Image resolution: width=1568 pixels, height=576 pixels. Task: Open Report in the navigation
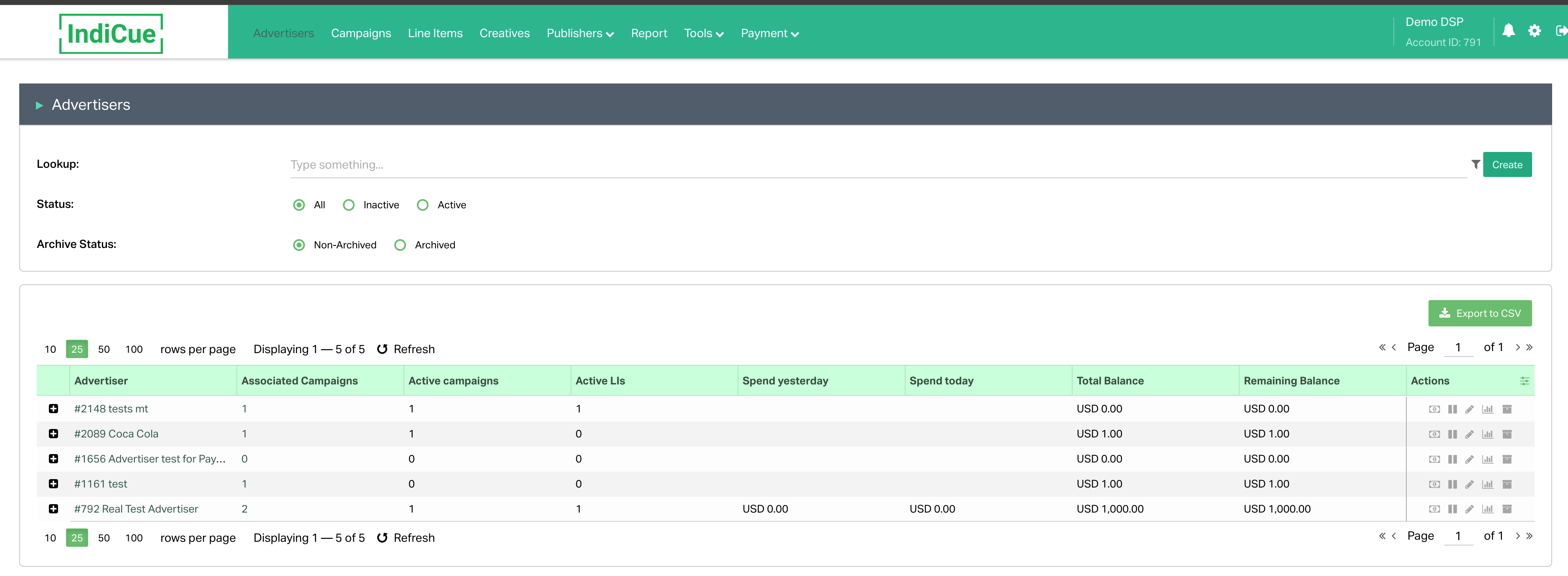[x=649, y=33]
